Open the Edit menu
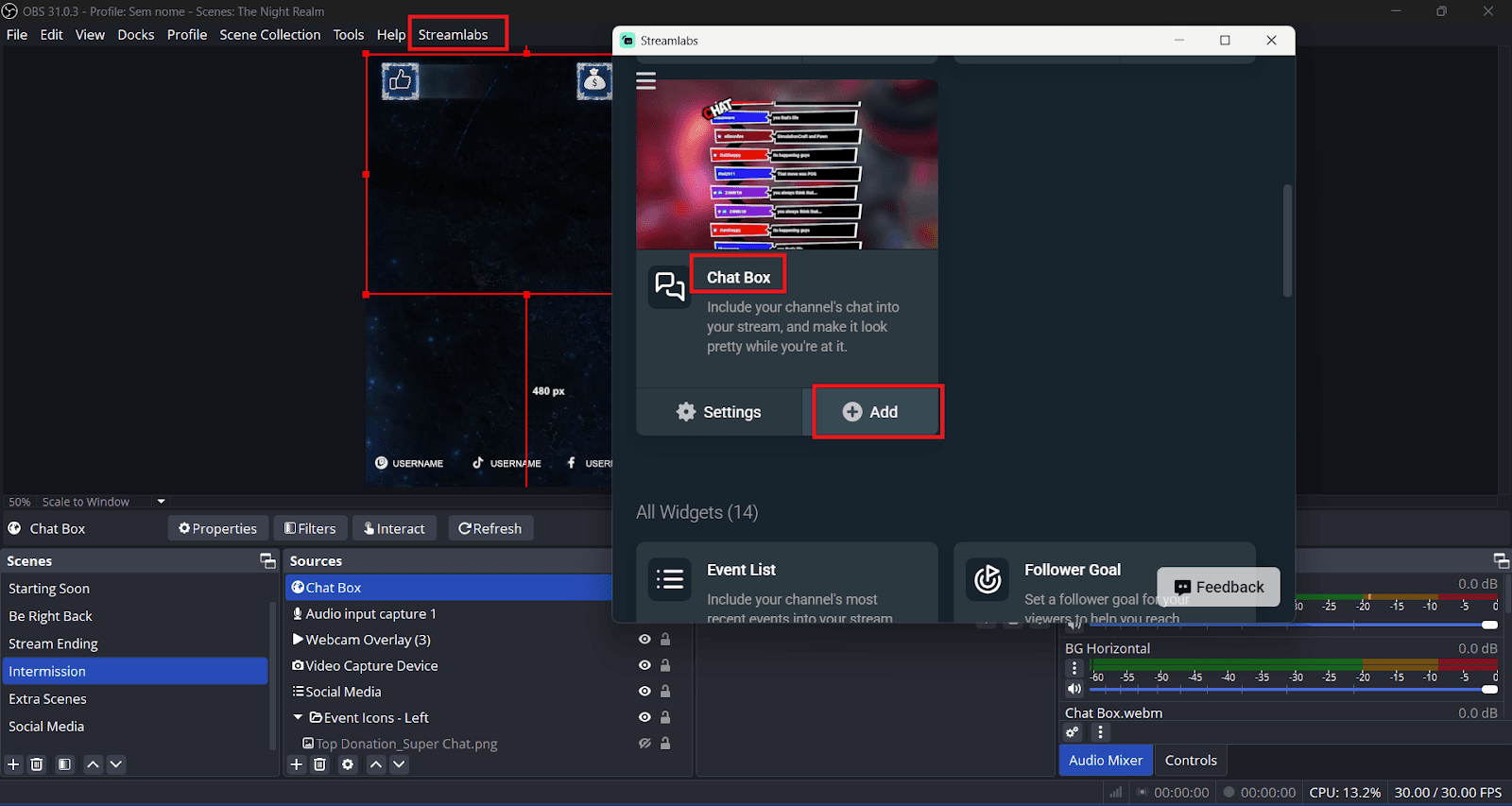This screenshot has height=806, width=1512. pyautogui.click(x=51, y=35)
